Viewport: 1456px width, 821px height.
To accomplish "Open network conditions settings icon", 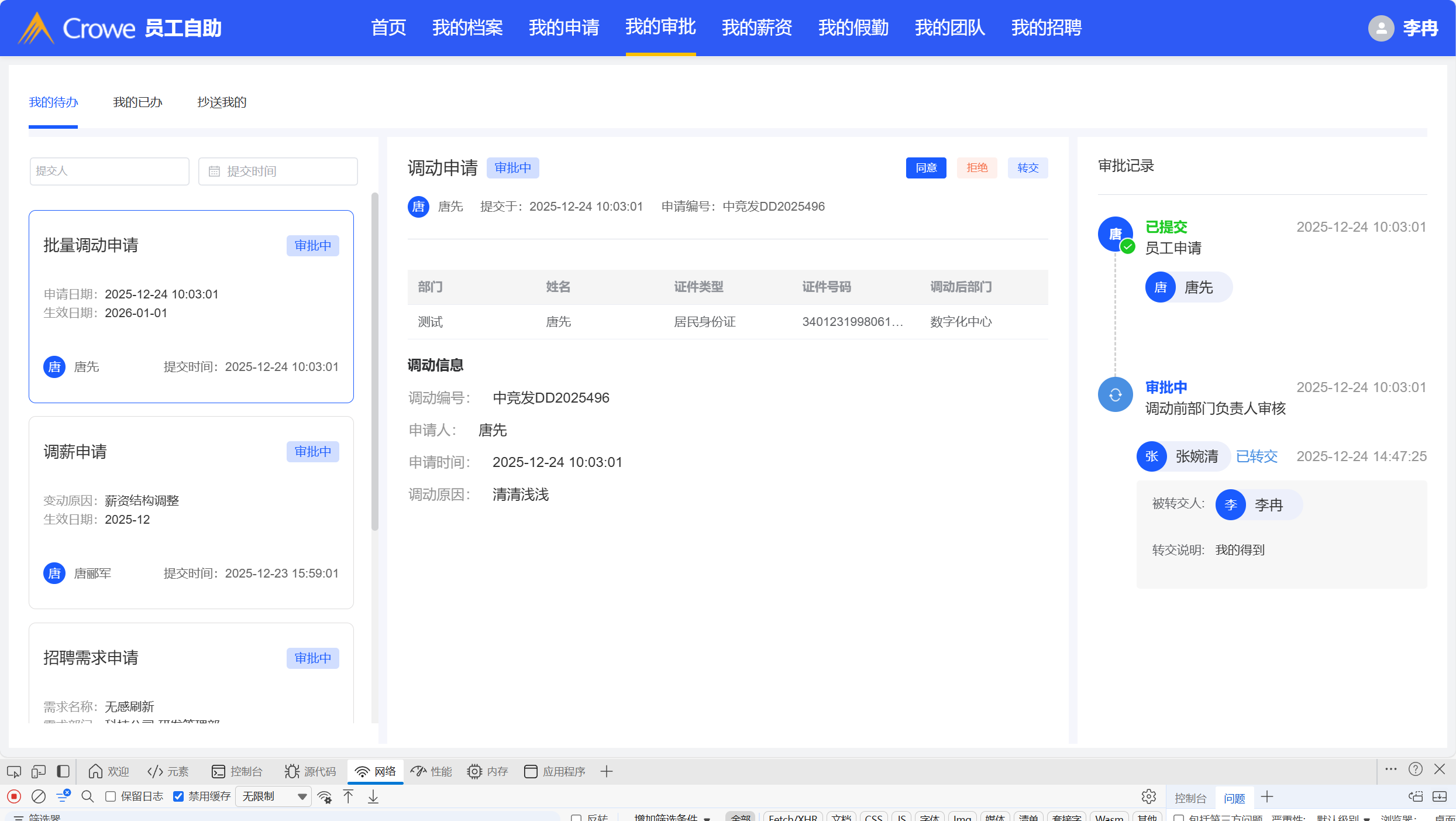I will point(325,796).
